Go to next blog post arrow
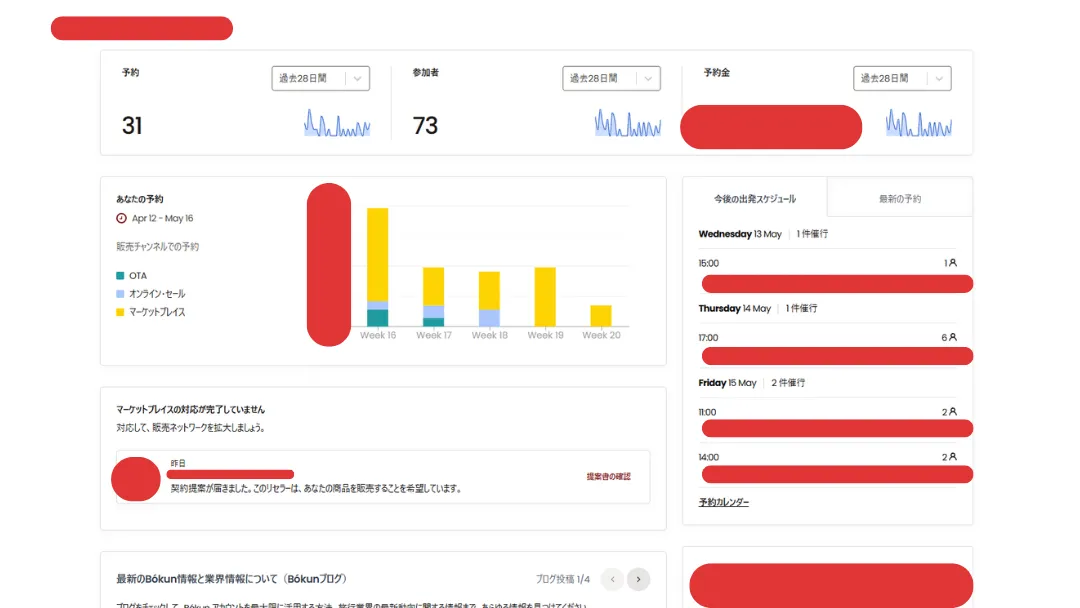 click(x=638, y=579)
